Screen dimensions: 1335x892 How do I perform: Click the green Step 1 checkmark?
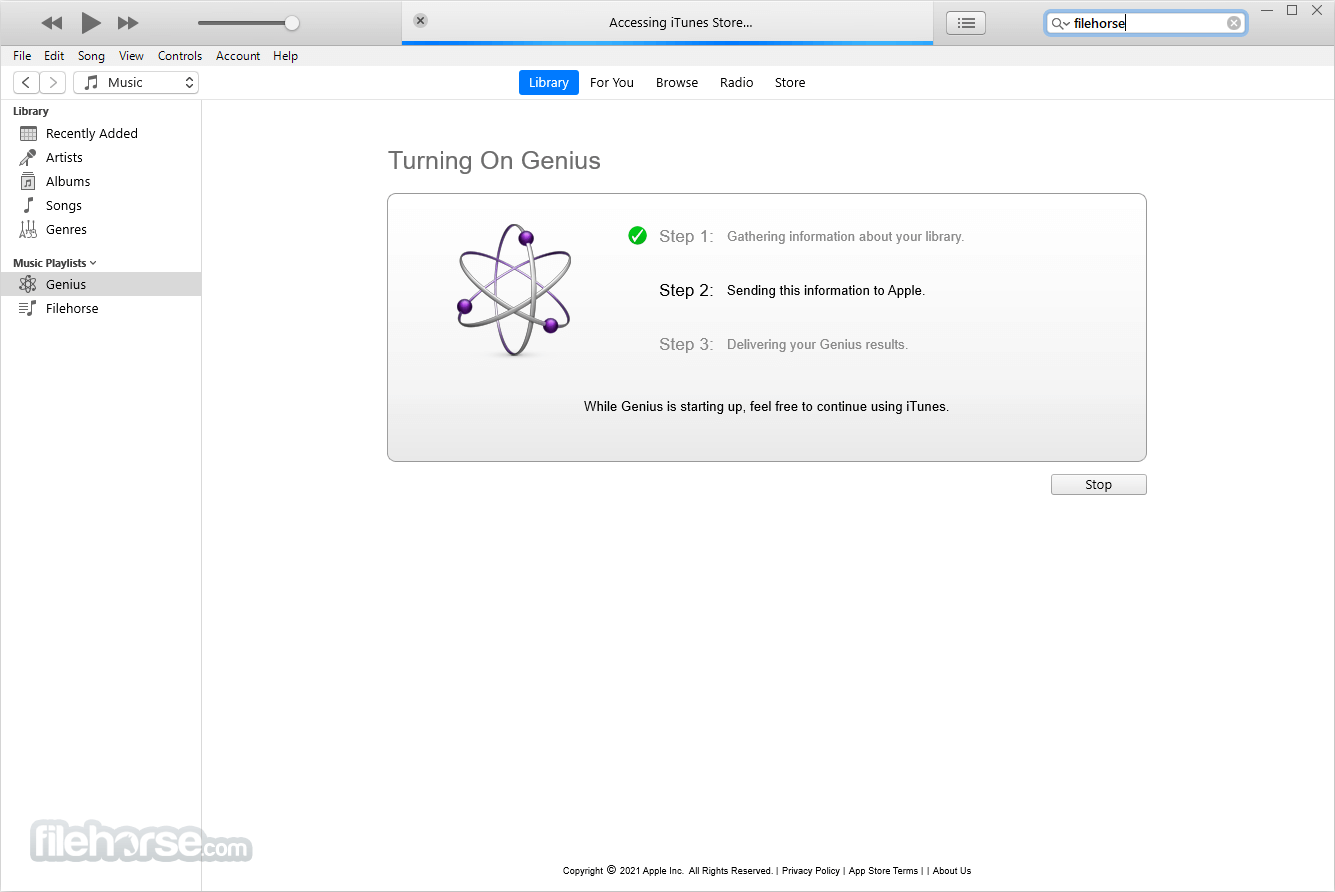point(637,236)
